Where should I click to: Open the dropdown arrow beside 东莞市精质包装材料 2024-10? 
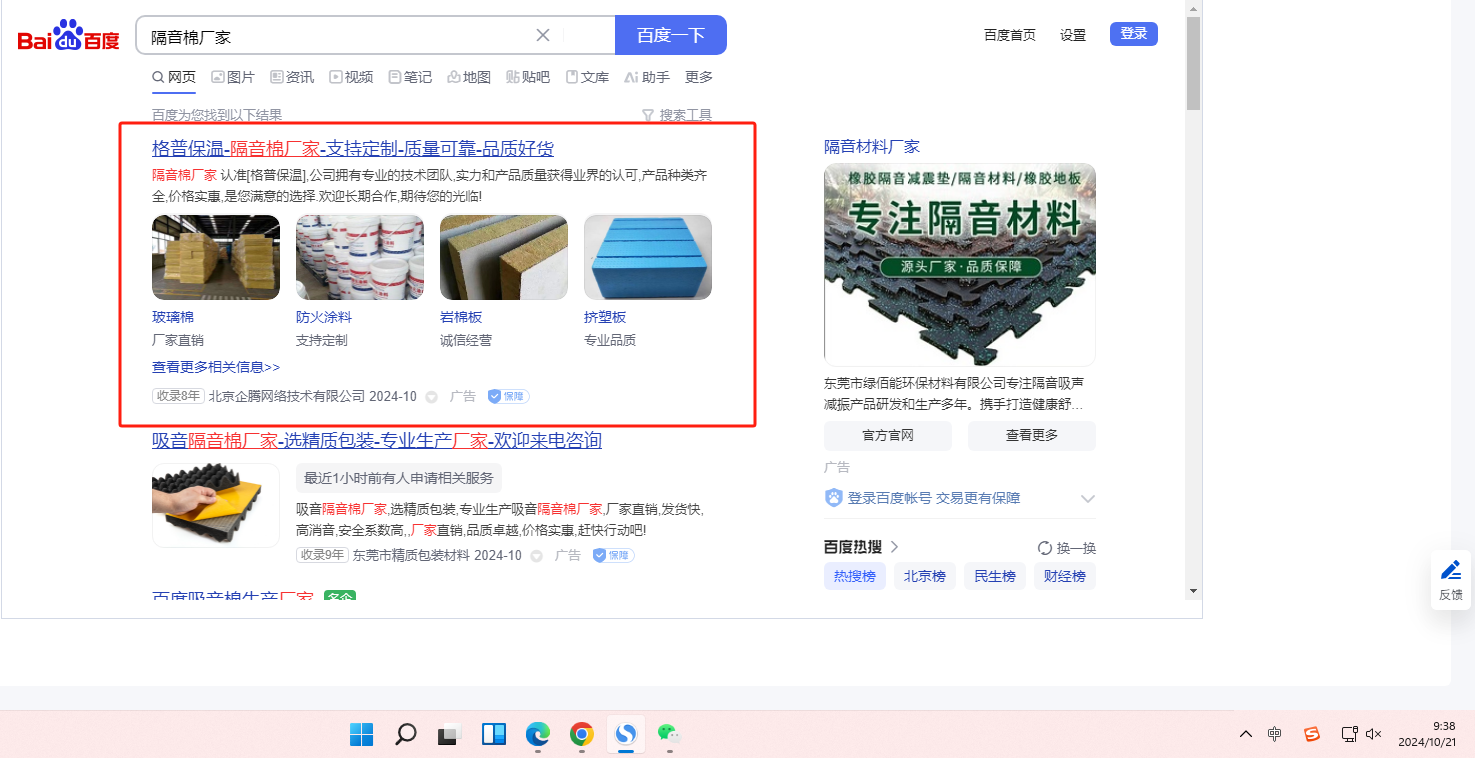[x=537, y=556]
